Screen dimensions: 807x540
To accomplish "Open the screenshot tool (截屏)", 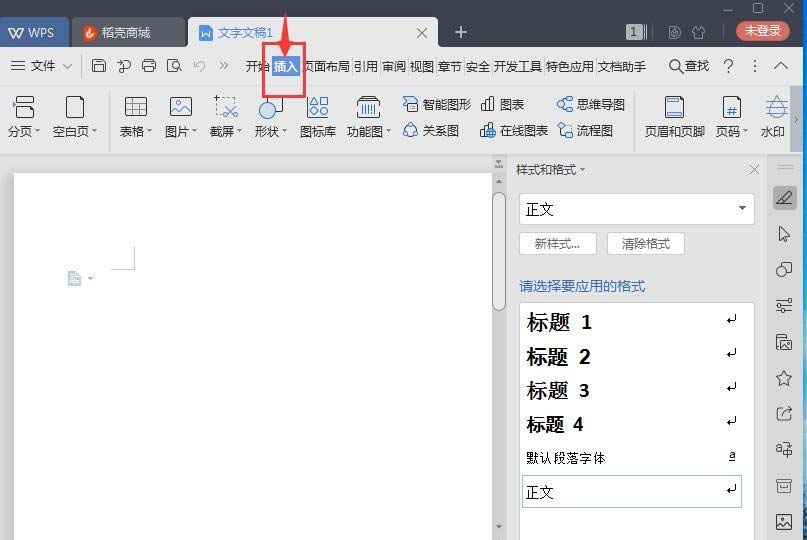I will (225, 117).
